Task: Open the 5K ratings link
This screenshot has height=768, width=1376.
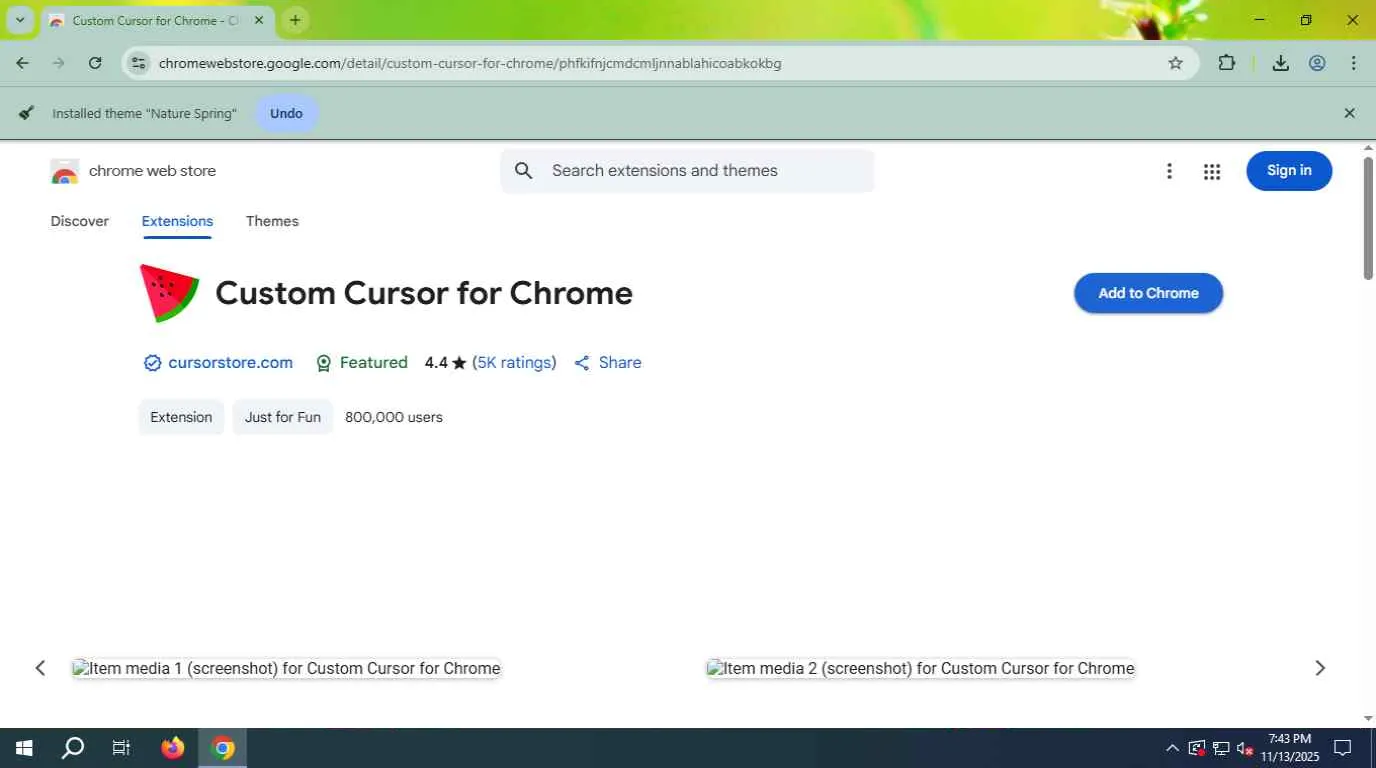Action: [x=514, y=363]
